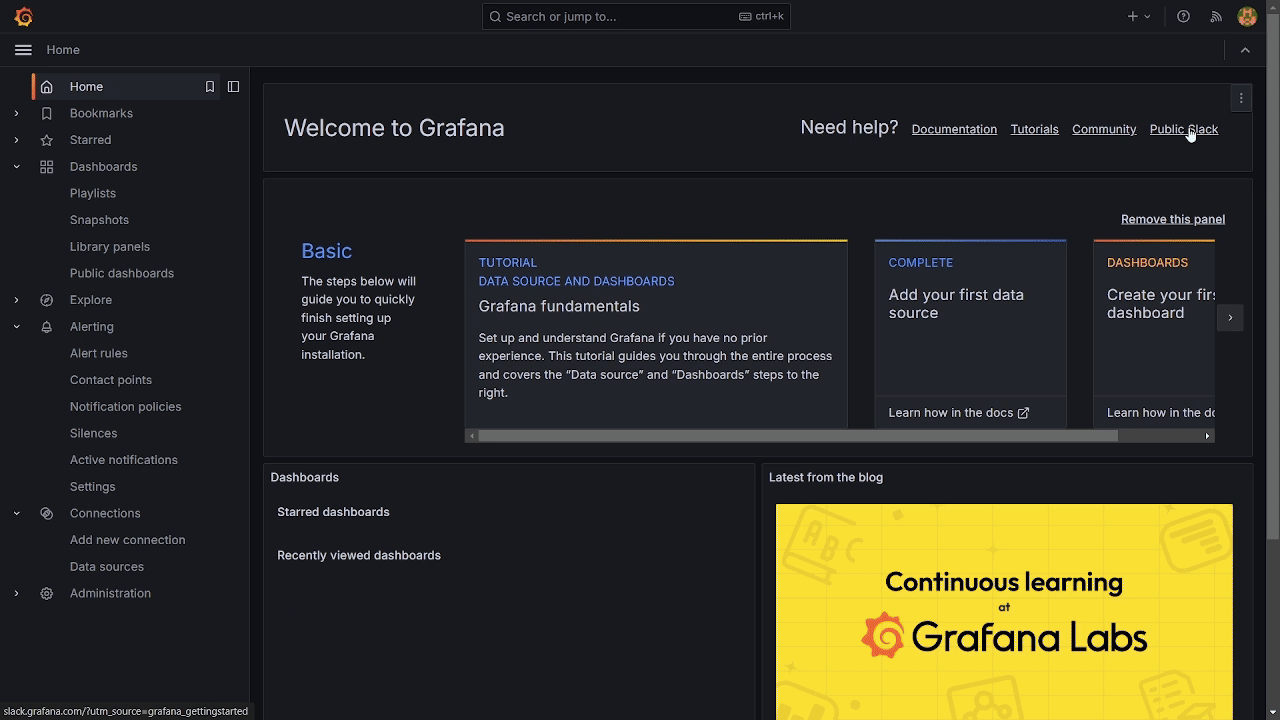Open Add your first data source card

(970, 334)
